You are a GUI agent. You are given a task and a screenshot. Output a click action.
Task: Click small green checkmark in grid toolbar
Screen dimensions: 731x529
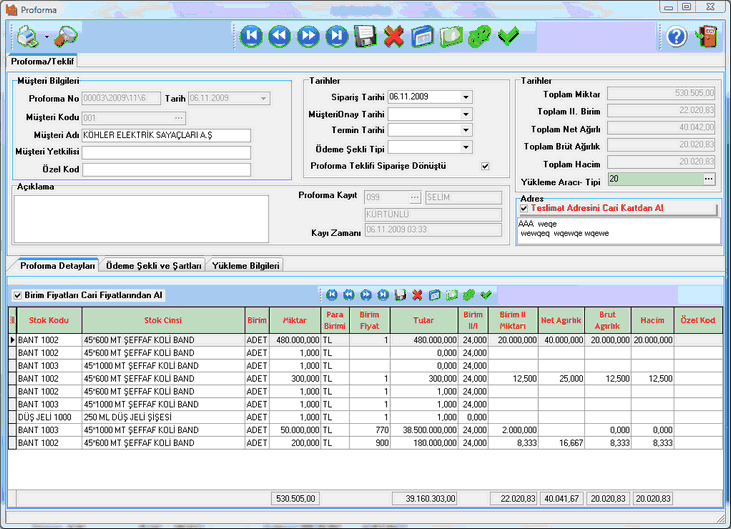pos(486,295)
